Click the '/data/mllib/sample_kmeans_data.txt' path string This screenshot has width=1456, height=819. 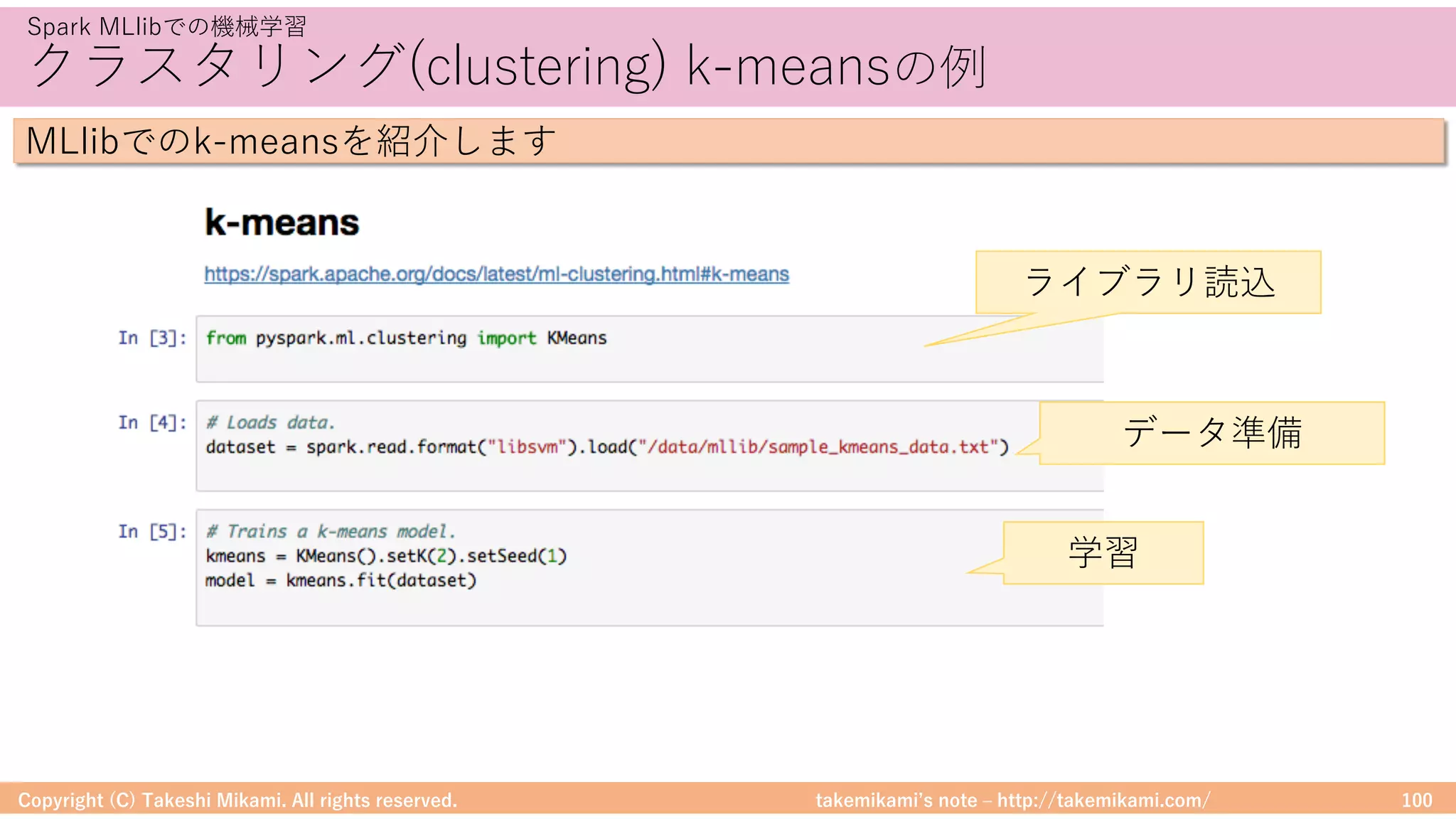point(818,447)
